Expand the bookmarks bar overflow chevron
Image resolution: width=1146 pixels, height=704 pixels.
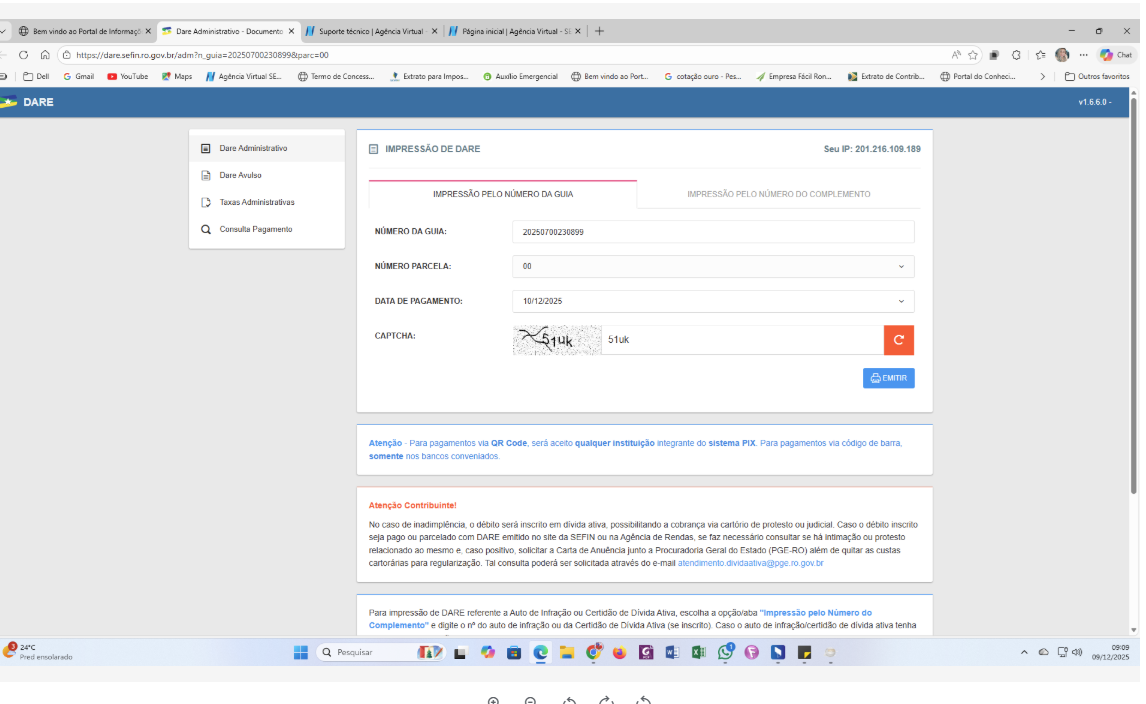(x=1043, y=76)
